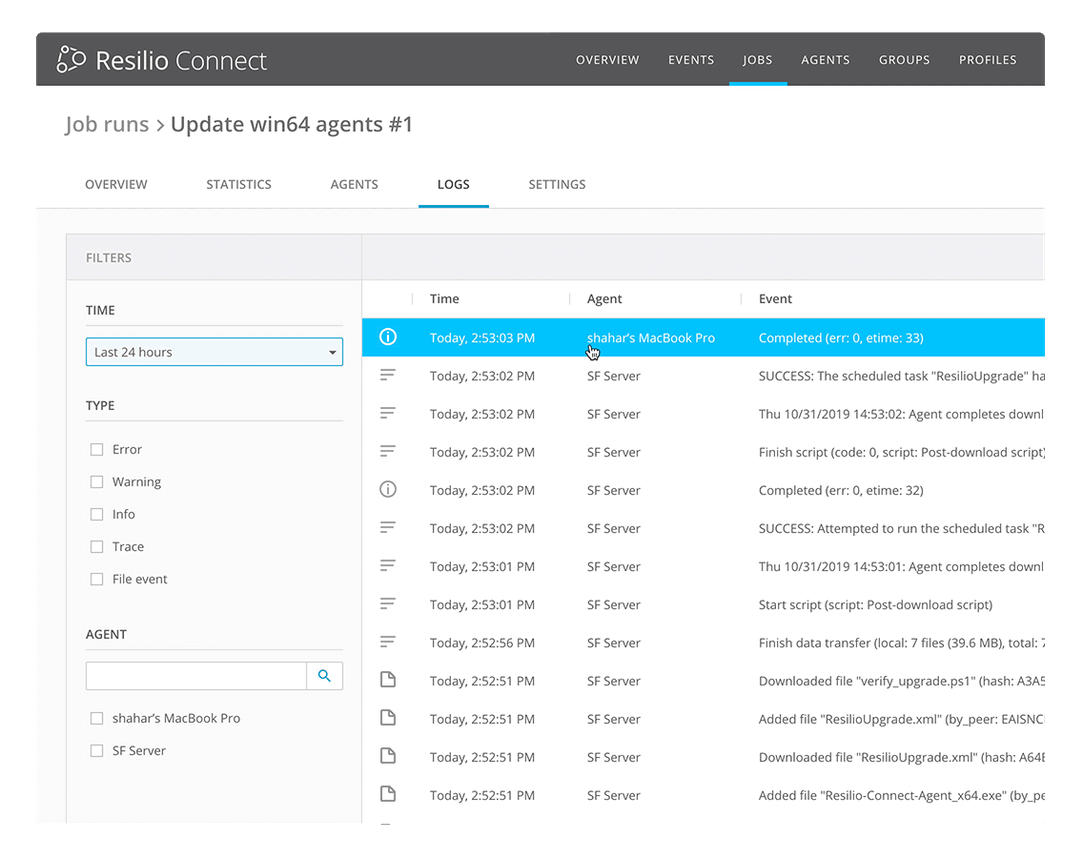Tick the Warning type filter checkbox
The height and width of the screenshot is (856, 1080).
click(x=96, y=482)
